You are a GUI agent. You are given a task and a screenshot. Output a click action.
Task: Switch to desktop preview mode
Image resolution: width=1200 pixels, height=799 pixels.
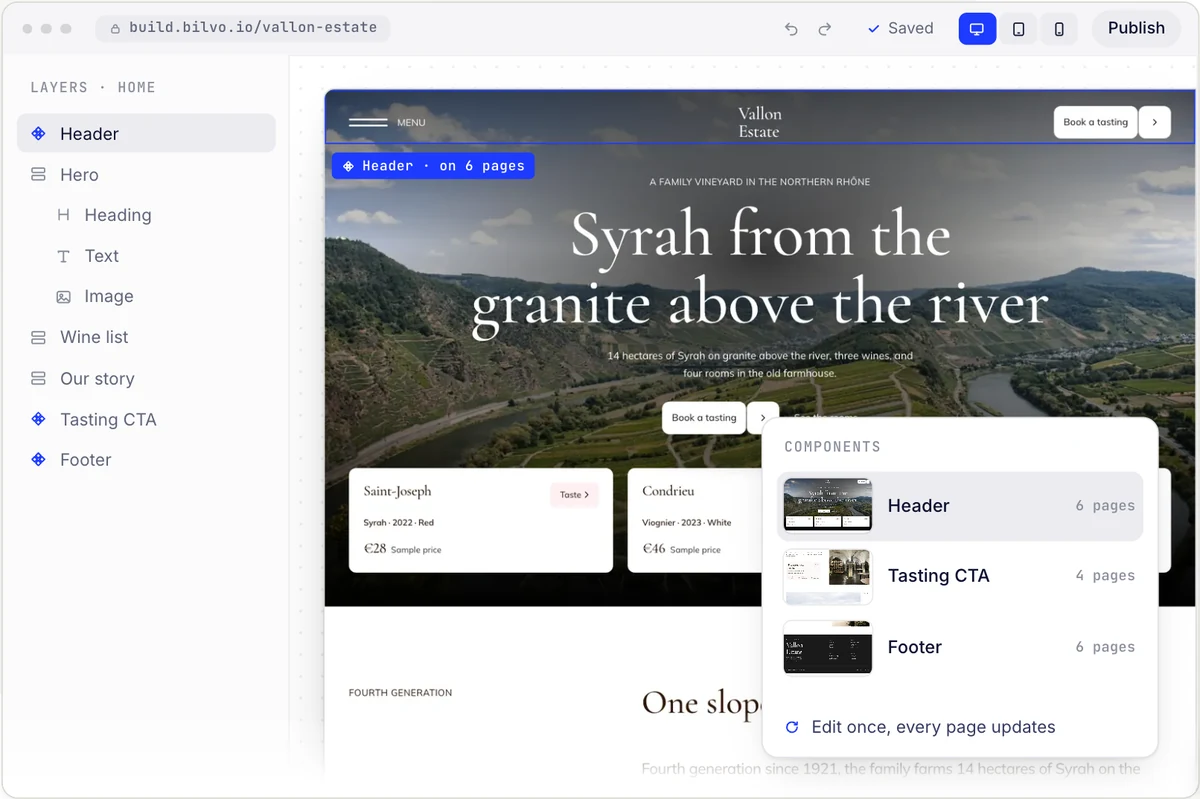pyautogui.click(x=977, y=29)
